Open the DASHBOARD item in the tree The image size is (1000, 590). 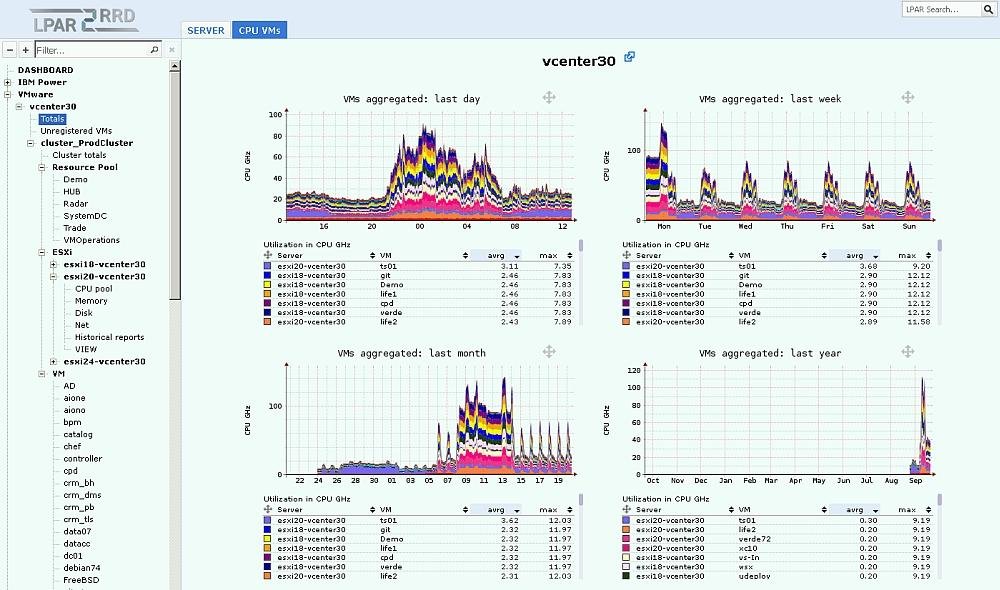[x=45, y=70]
